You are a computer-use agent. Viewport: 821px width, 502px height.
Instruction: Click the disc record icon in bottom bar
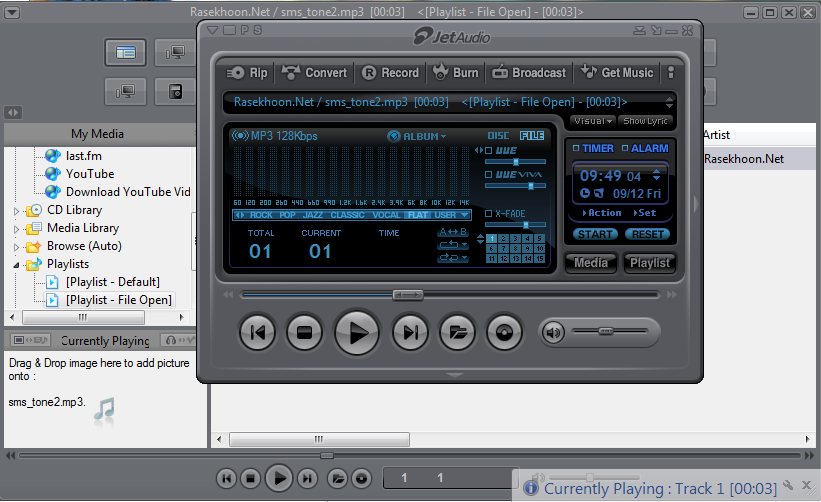coord(361,478)
